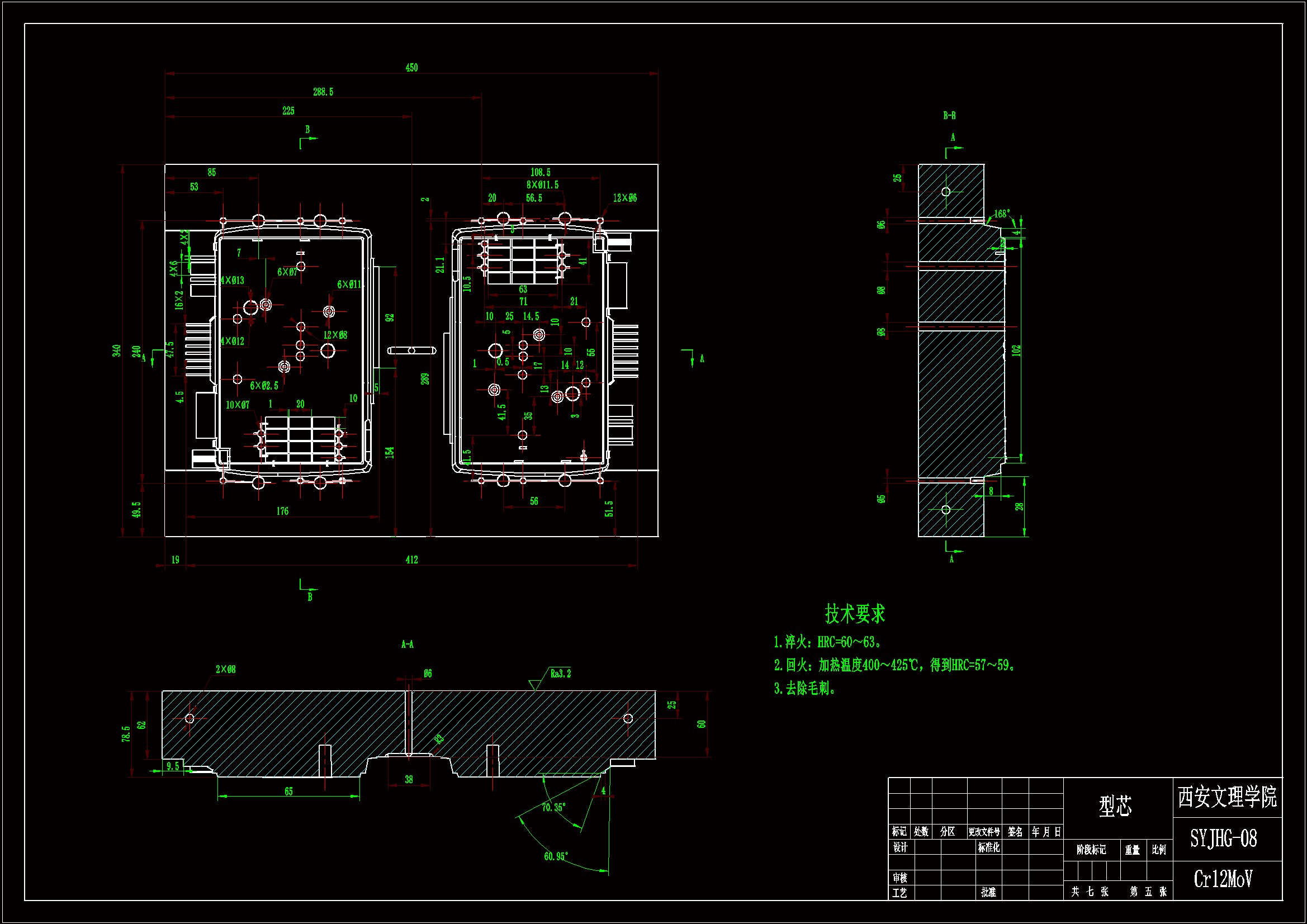
Task: Select the Cr12MoV material cell
Action: point(1223,879)
